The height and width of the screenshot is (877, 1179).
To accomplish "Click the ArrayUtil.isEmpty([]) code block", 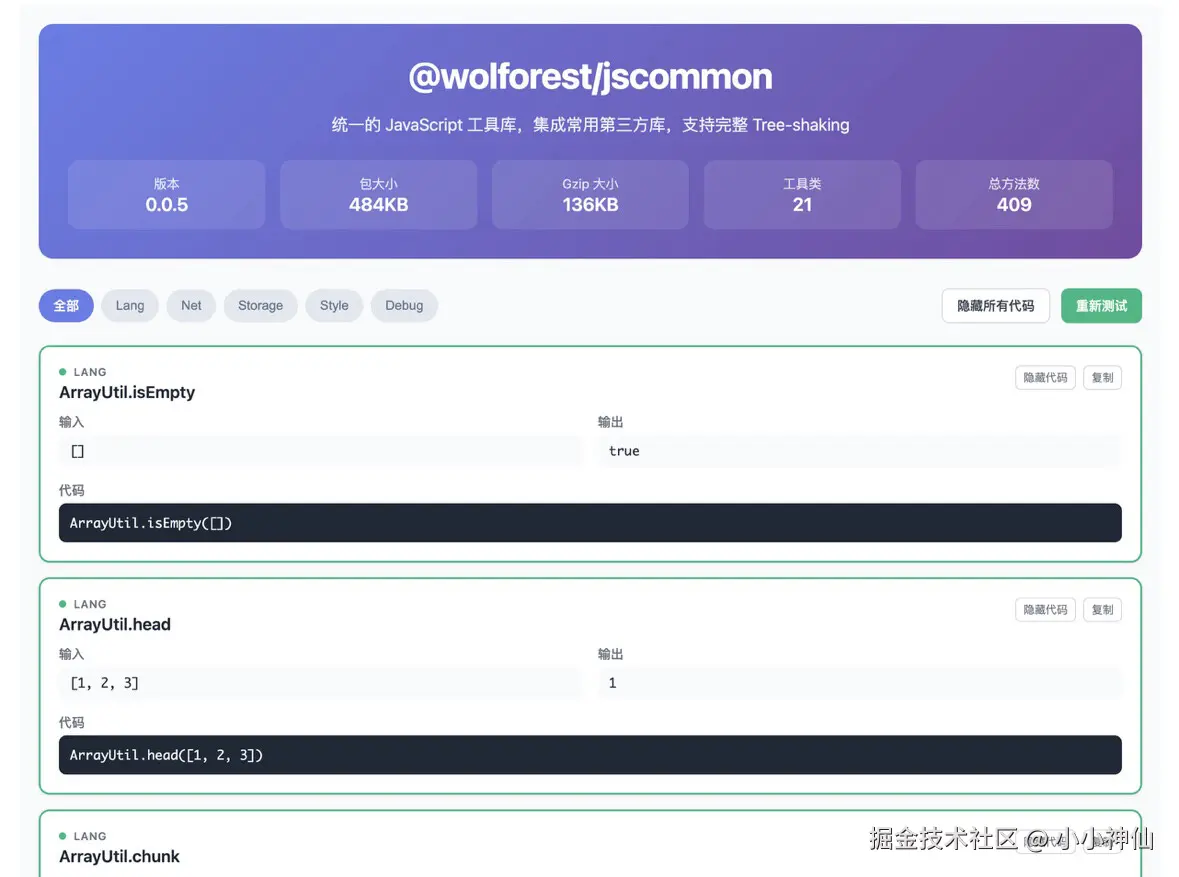I will tap(590, 523).
